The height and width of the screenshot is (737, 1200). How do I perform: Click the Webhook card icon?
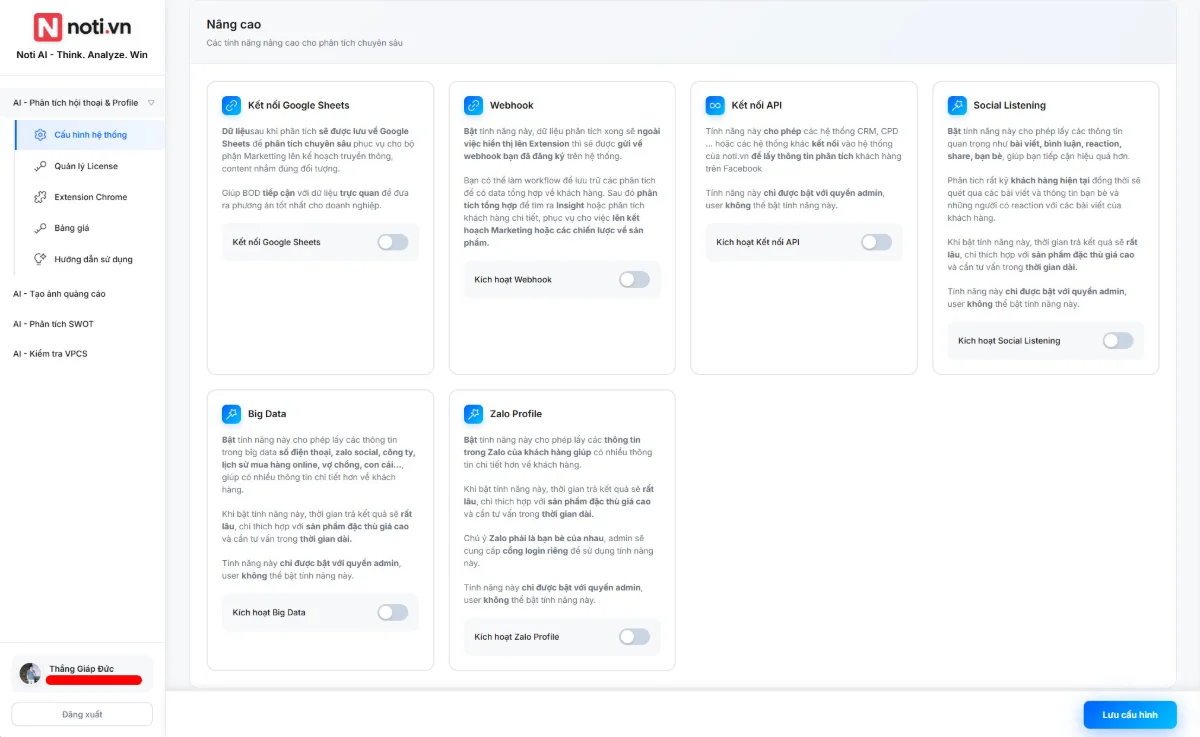tap(473, 105)
